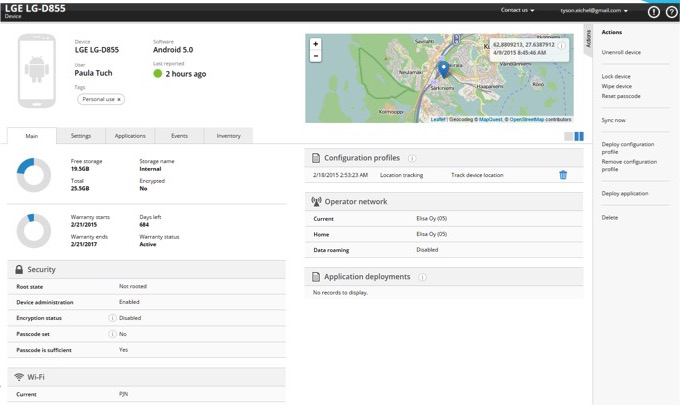Open the alert notifications icon in header
The image size is (680, 410).
point(654,12)
